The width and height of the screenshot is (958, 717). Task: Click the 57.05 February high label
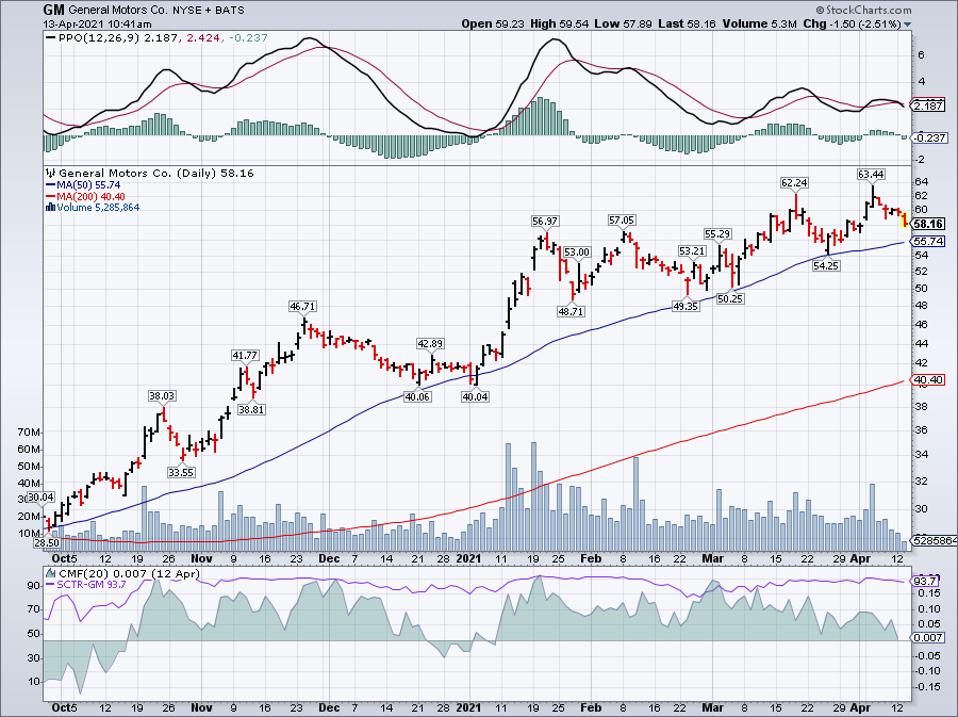(621, 220)
